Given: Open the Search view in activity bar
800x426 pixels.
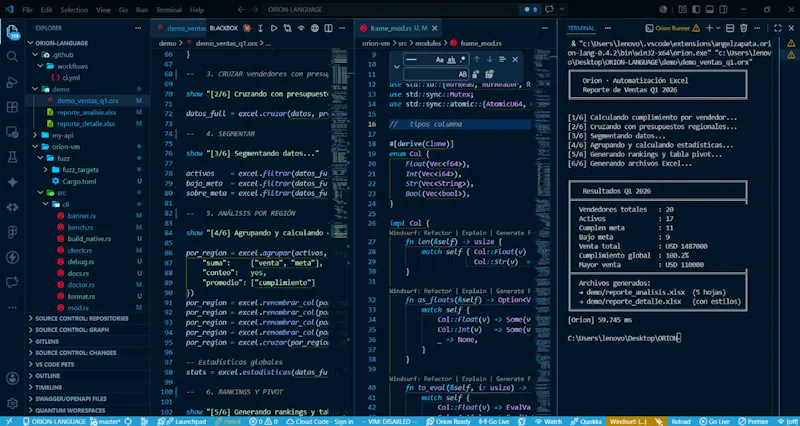Looking at the screenshot, I should pyautogui.click(x=12, y=57).
